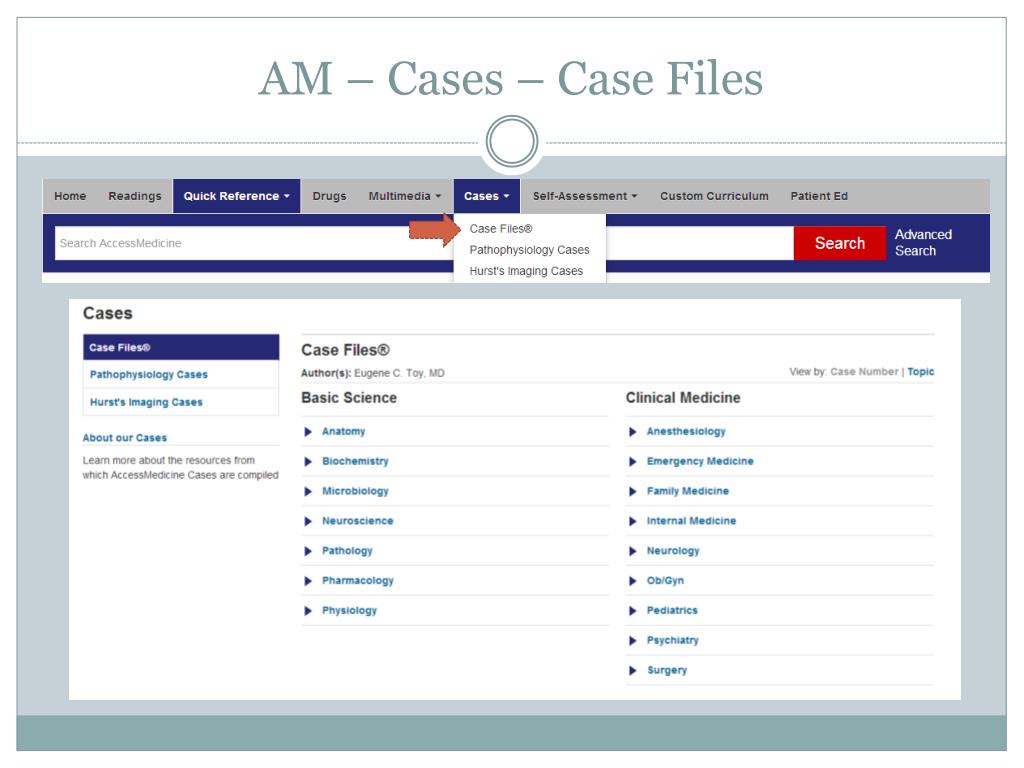The width and height of the screenshot is (1024, 768).
Task: Open the Biochemistry case link
Action: pyautogui.click(x=355, y=462)
